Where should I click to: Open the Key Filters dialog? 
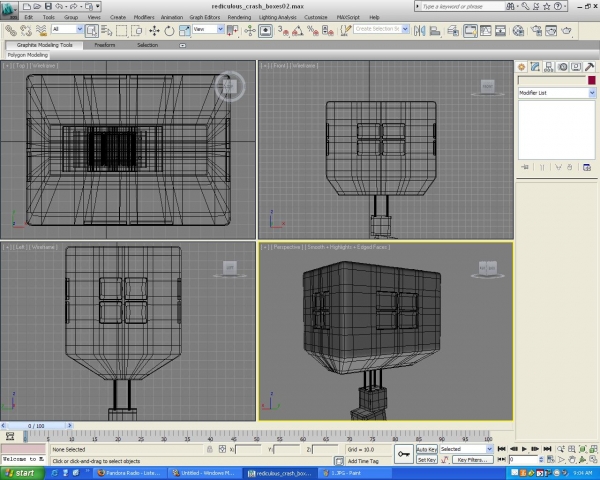472,459
